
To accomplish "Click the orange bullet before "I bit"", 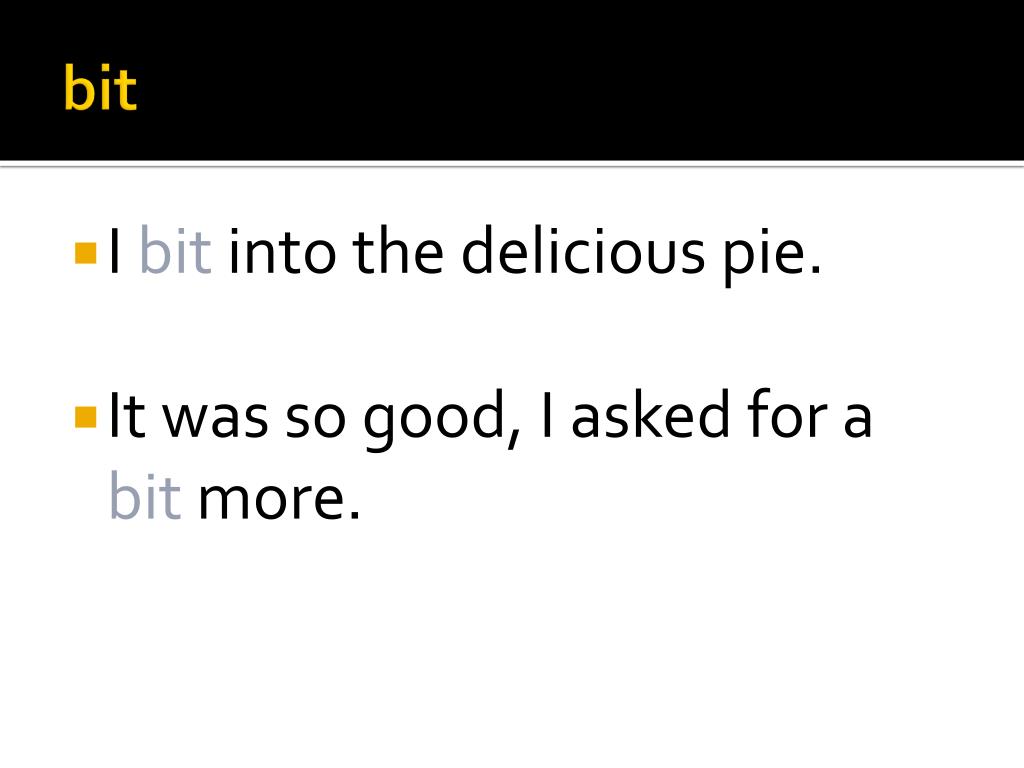I will 86,253.
